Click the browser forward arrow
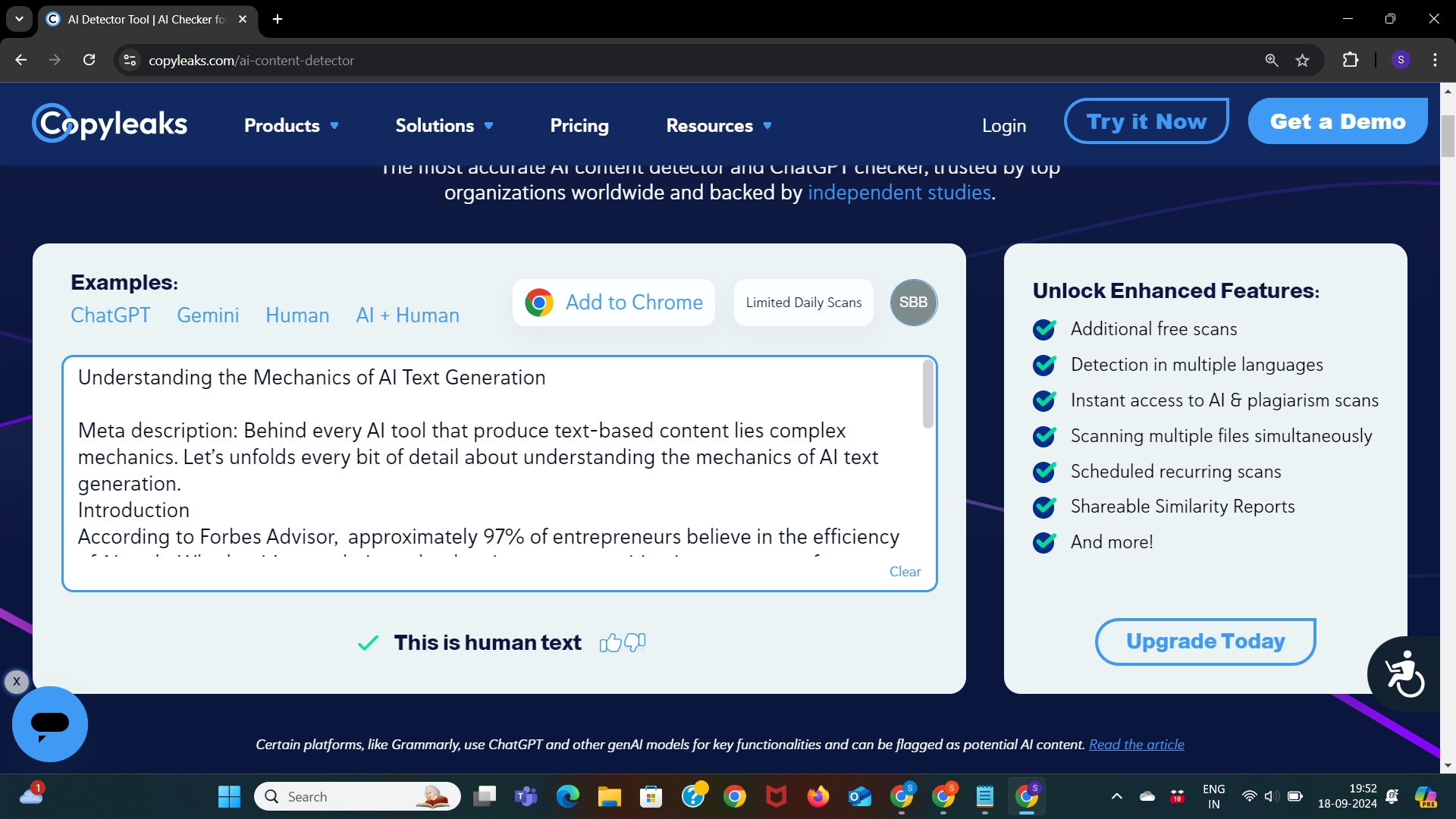This screenshot has width=1456, height=819. [55, 60]
